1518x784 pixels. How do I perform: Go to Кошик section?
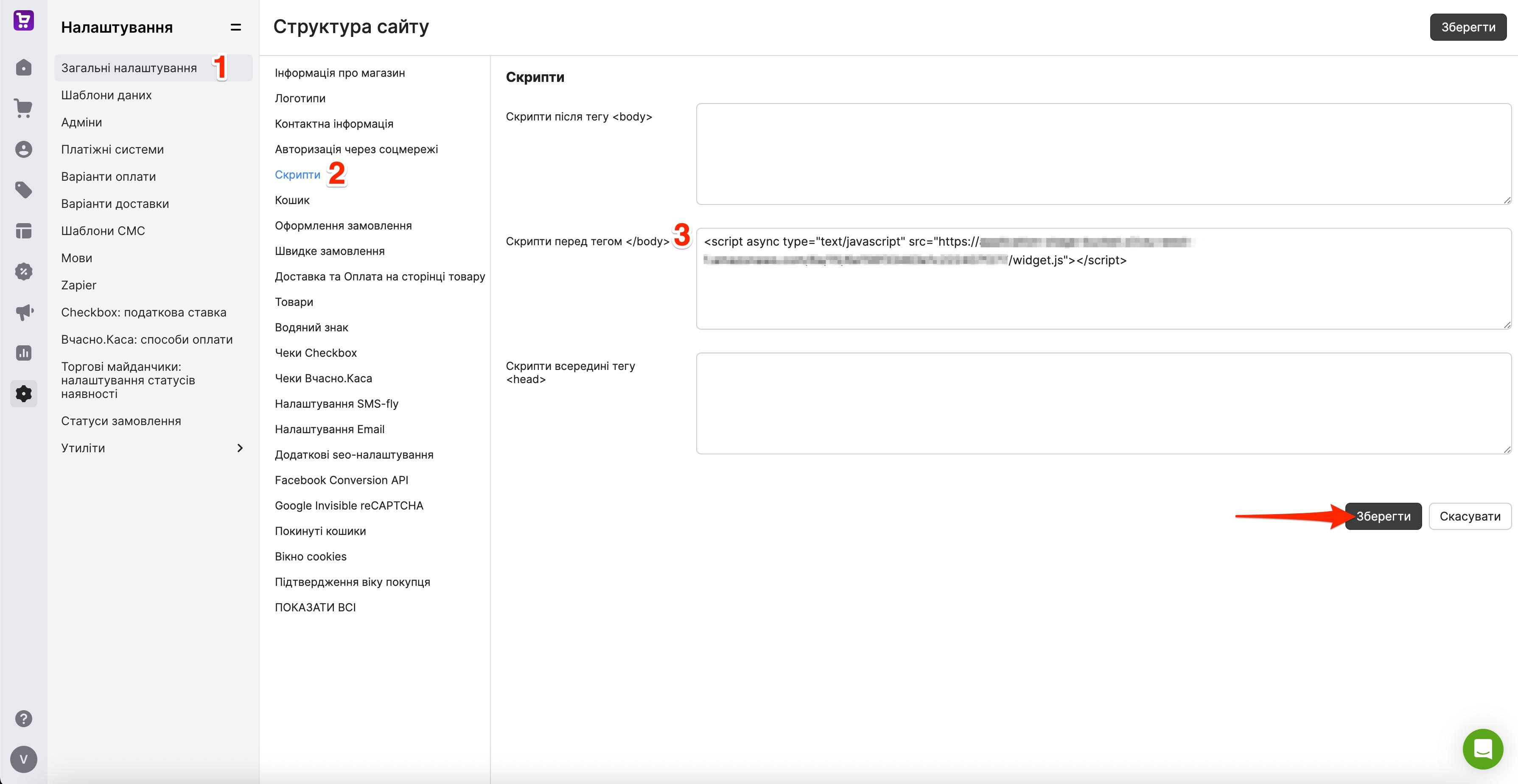point(292,200)
